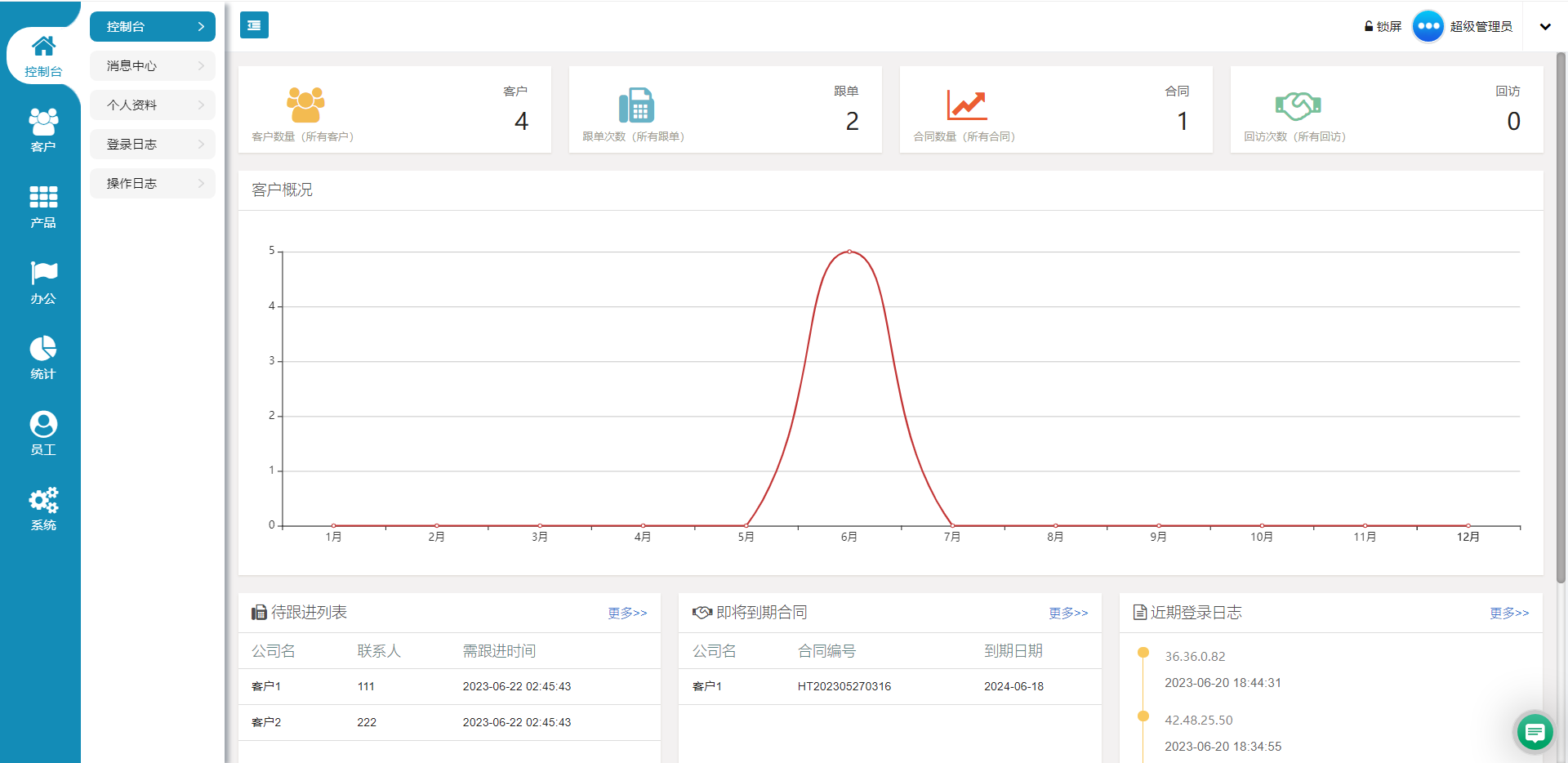Click login time 2023-06-20 18:44:31
The width and height of the screenshot is (1568, 763).
tap(1223, 683)
